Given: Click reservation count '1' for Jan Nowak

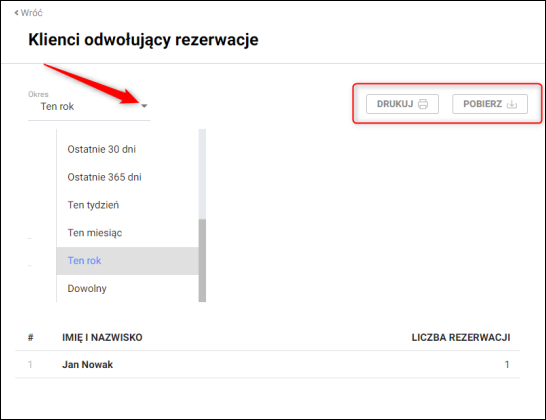Looking at the screenshot, I should pyautogui.click(x=507, y=365).
